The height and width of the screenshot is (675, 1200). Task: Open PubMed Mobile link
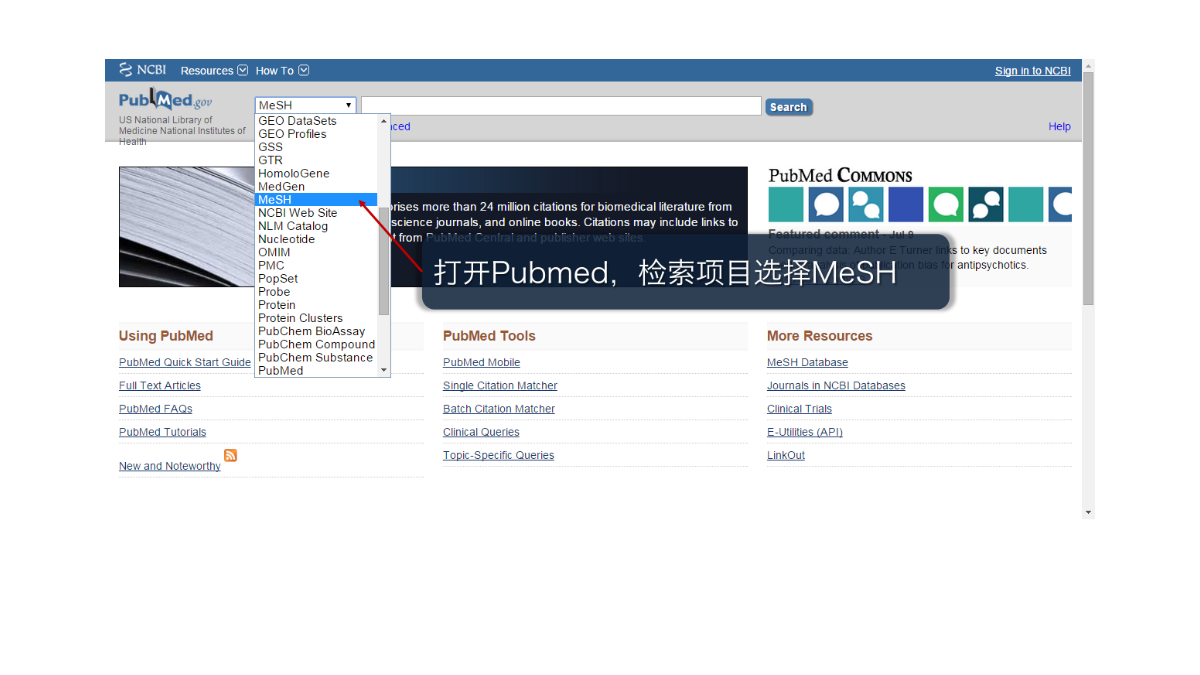[482, 363]
